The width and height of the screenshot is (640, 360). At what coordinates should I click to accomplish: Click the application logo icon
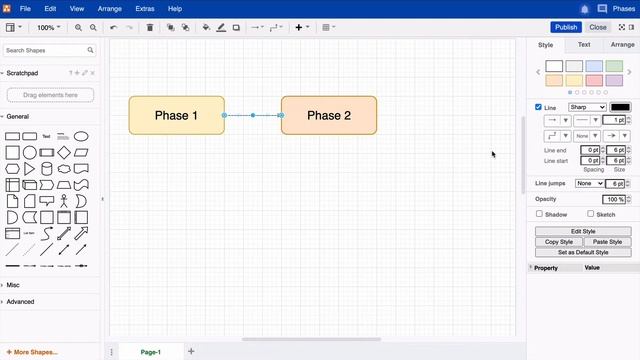click(x=7, y=9)
